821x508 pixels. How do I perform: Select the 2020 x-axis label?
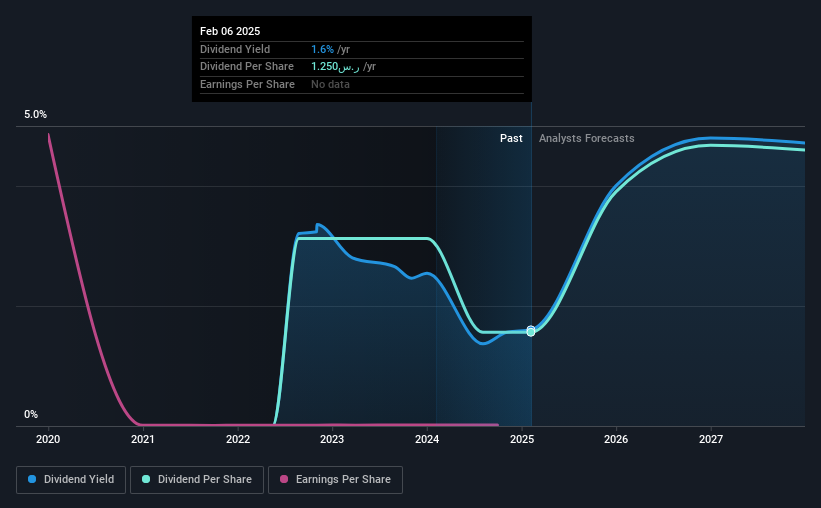point(48,439)
